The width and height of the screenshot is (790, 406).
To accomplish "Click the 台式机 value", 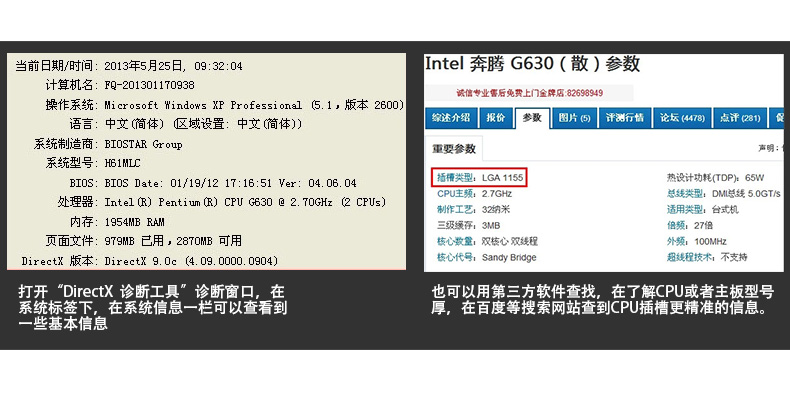I will click(x=725, y=210).
